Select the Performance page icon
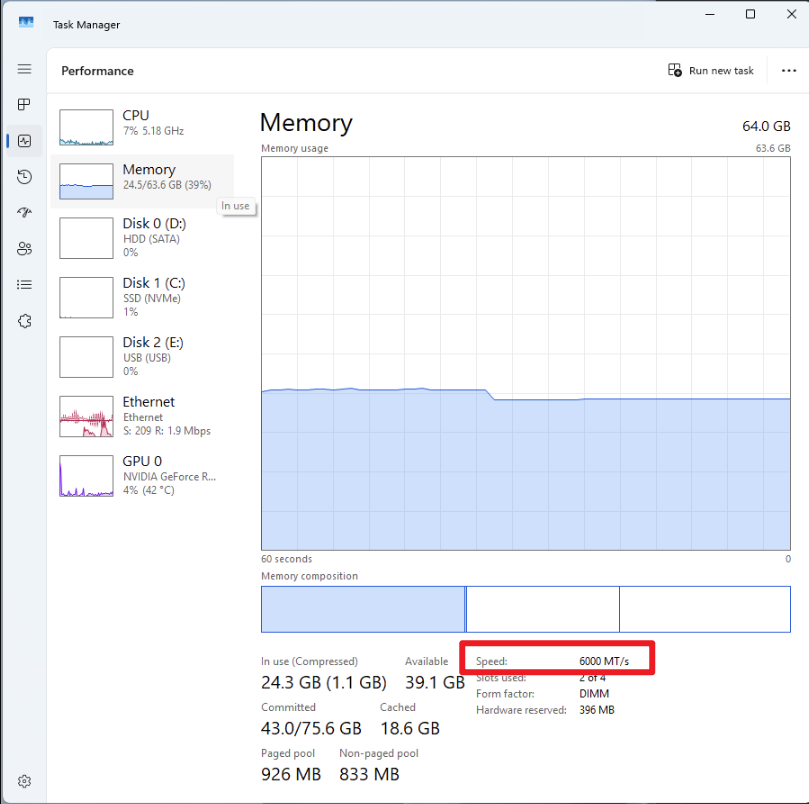Viewport: 809px width, 804px height. coord(25,141)
